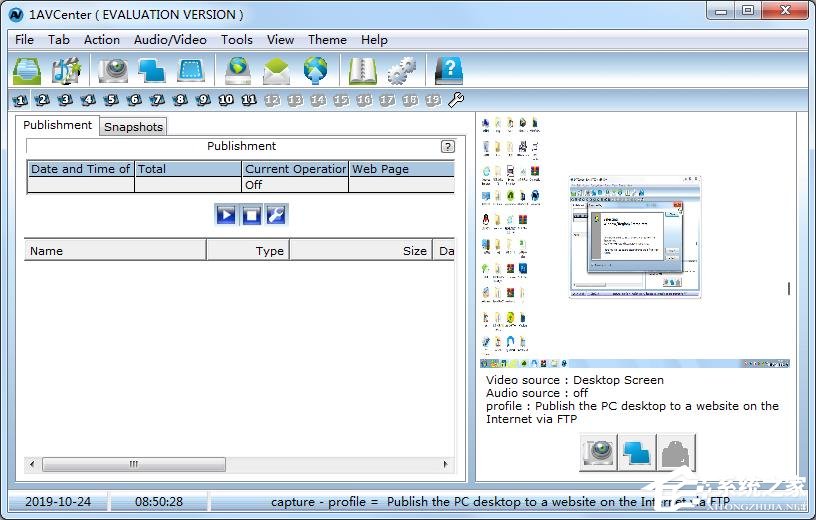This screenshot has width=816, height=520.
Task: Sort file list by the Name column header
Action: click(x=115, y=251)
